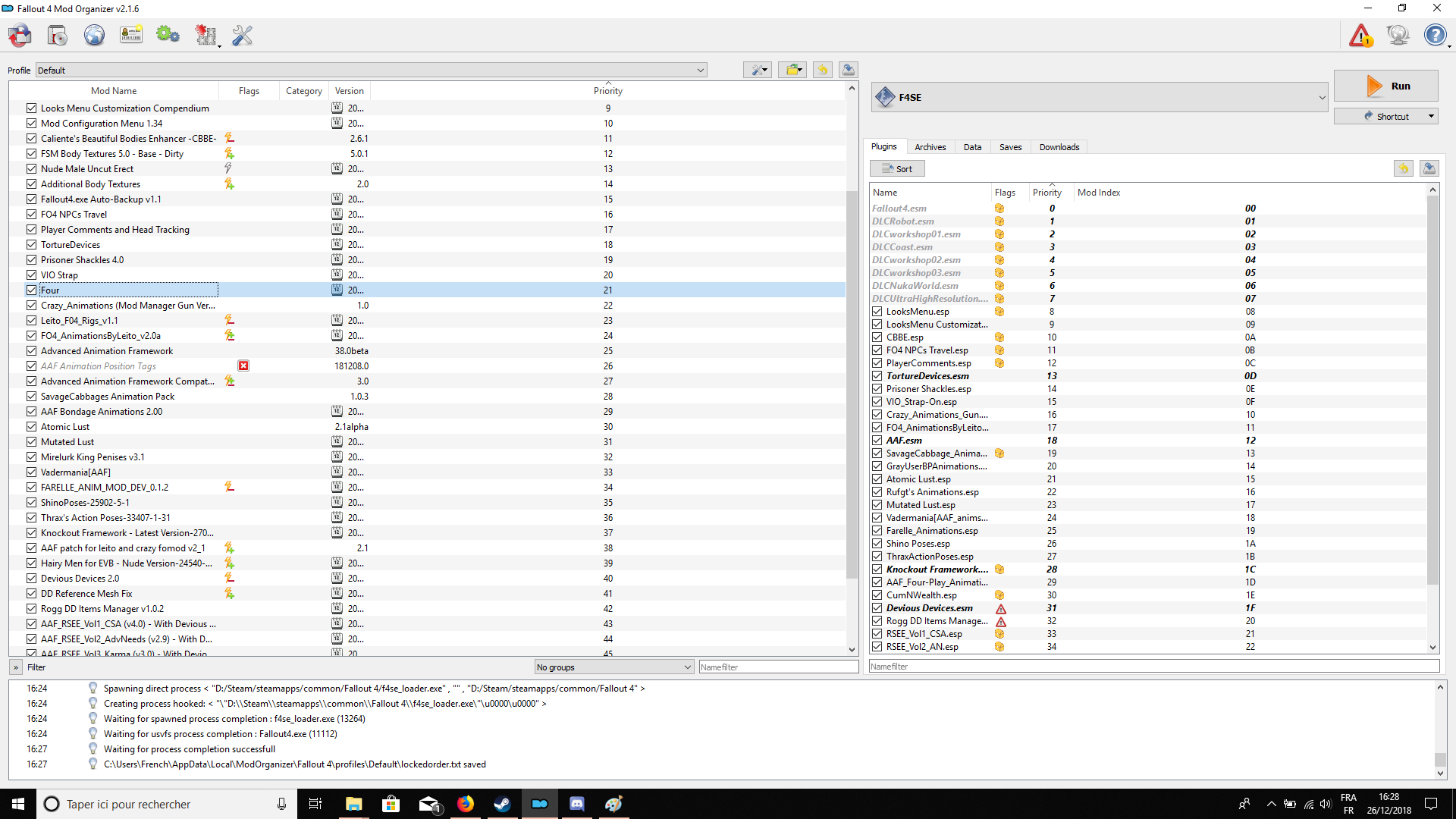Open the Help icon dropdown arrow
The width and height of the screenshot is (1456, 819).
pos(1449,45)
